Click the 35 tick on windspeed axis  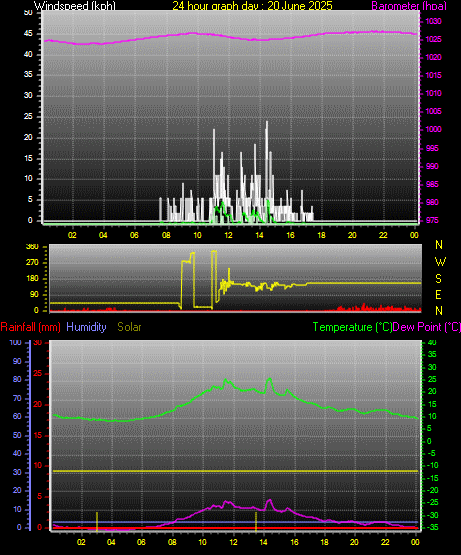(x=28, y=75)
